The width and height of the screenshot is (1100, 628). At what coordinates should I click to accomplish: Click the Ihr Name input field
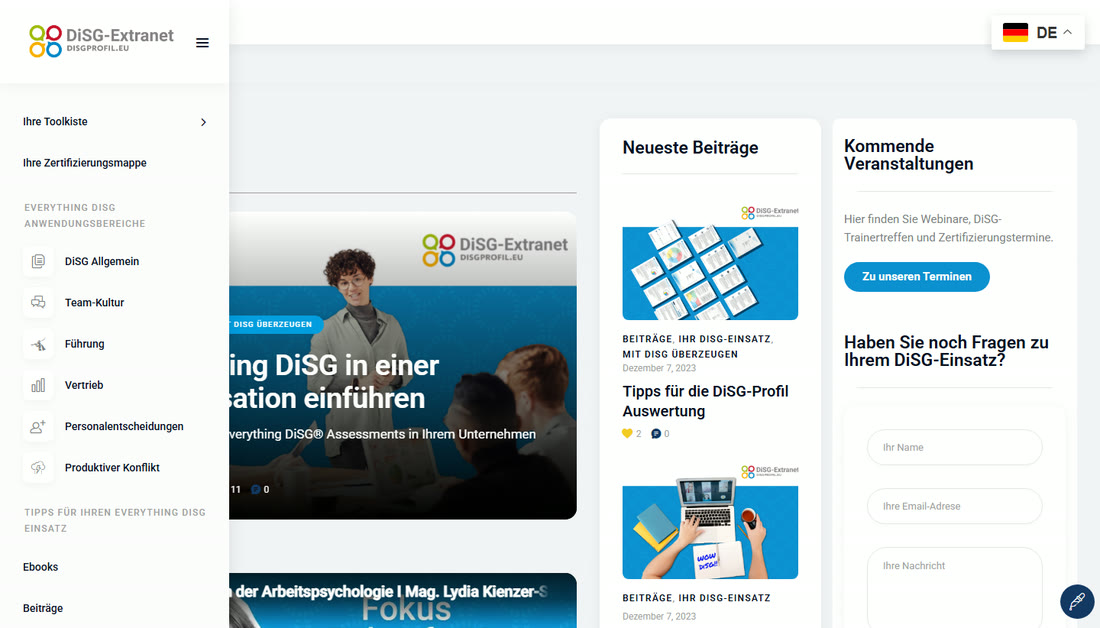(x=954, y=447)
